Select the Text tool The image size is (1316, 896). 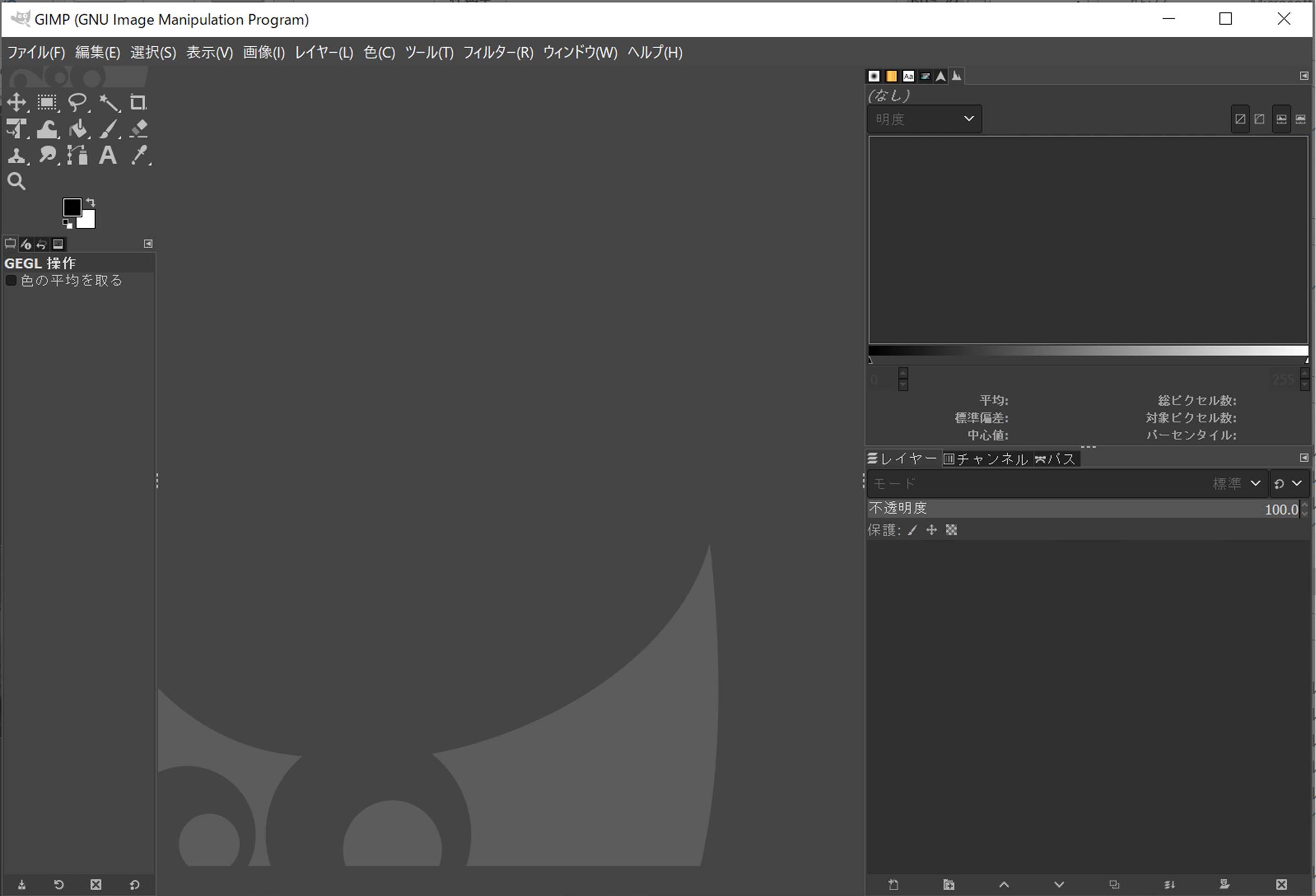click(107, 155)
